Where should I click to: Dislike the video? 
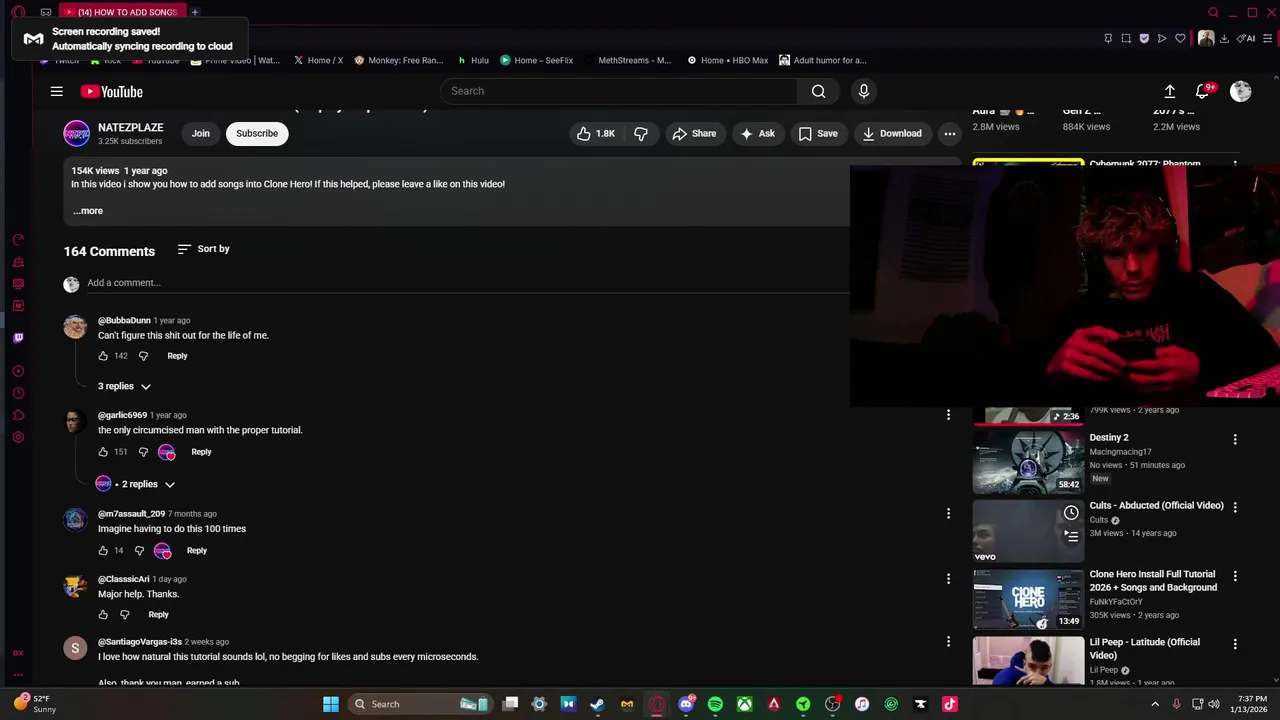tap(641, 133)
